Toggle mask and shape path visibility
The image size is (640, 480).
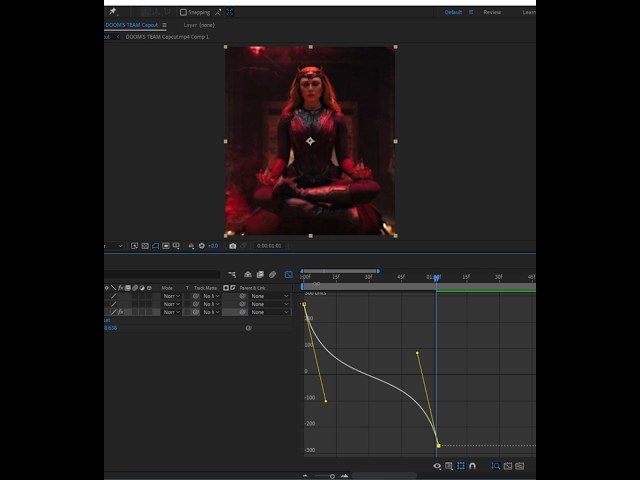click(x=156, y=246)
